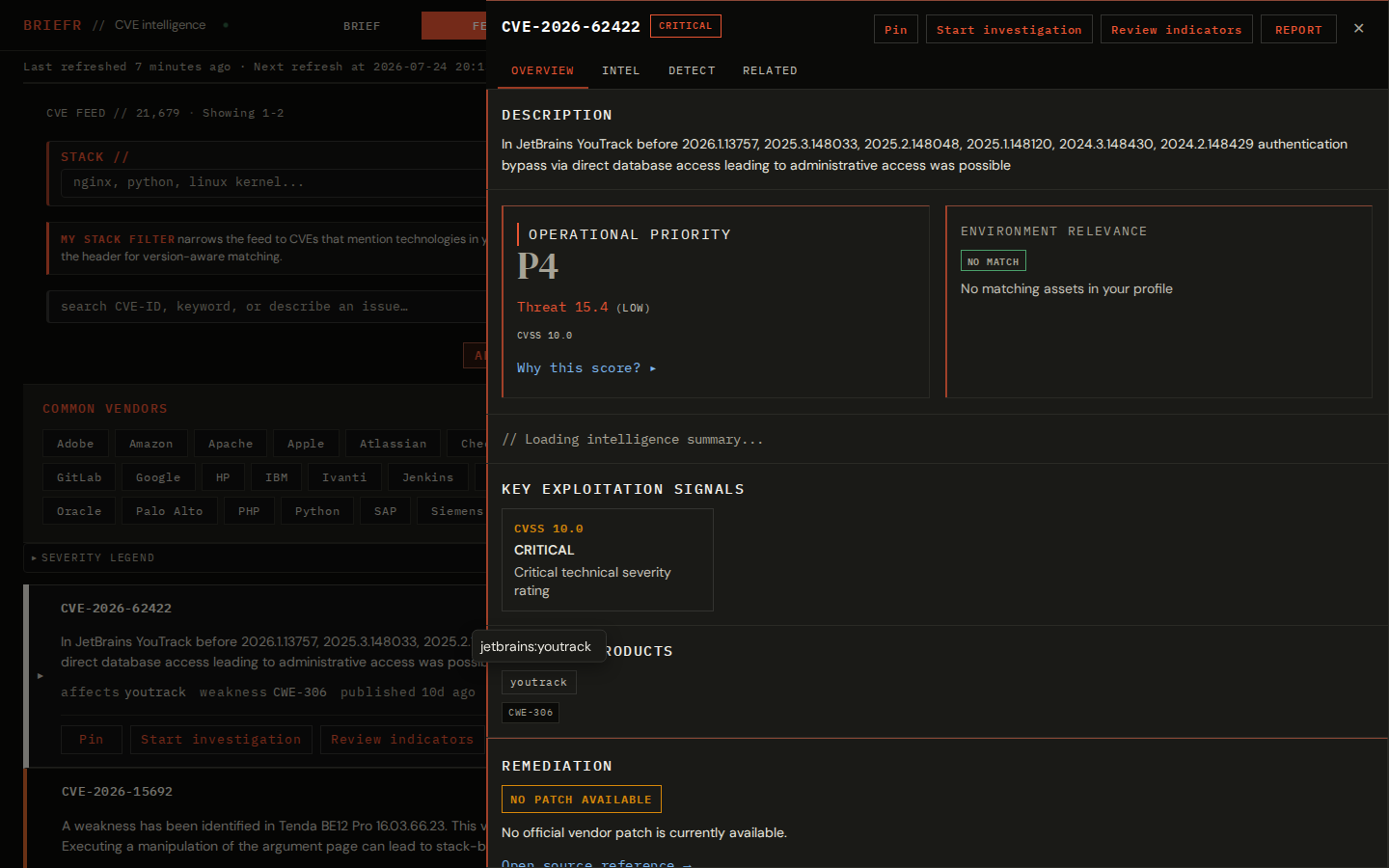Close the CVE detail panel
1389x868 pixels.
point(1358,28)
